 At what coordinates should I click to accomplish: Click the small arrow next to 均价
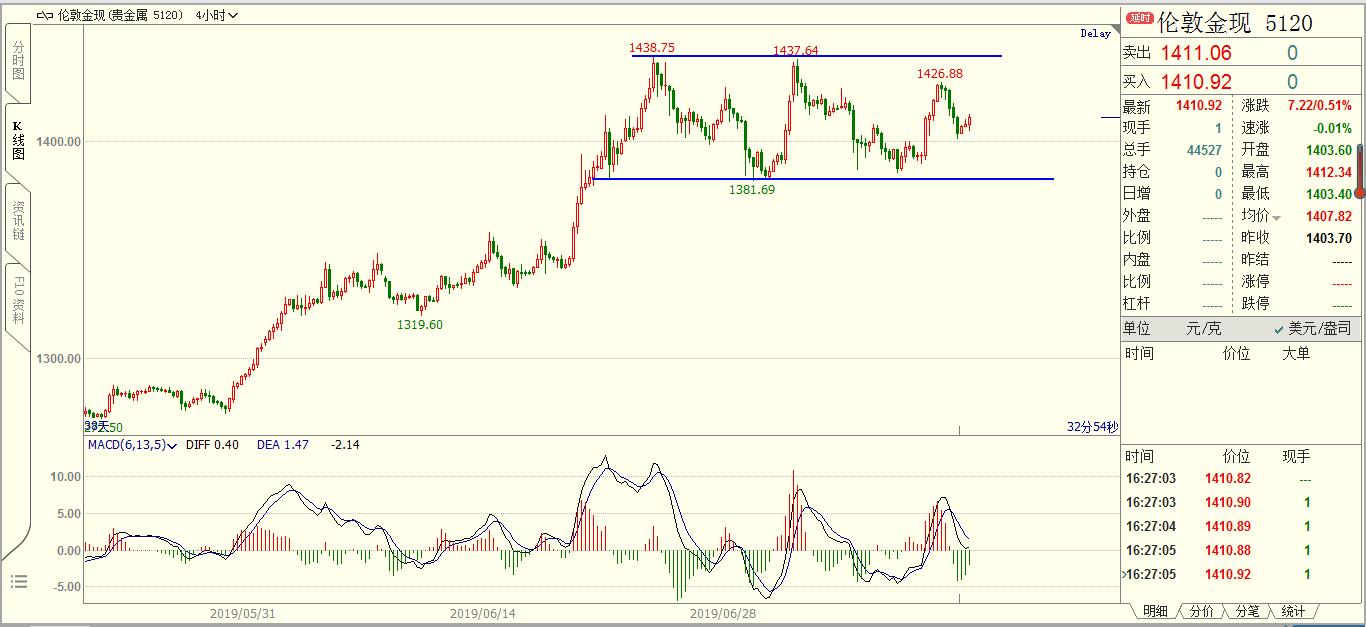point(1276,217)
